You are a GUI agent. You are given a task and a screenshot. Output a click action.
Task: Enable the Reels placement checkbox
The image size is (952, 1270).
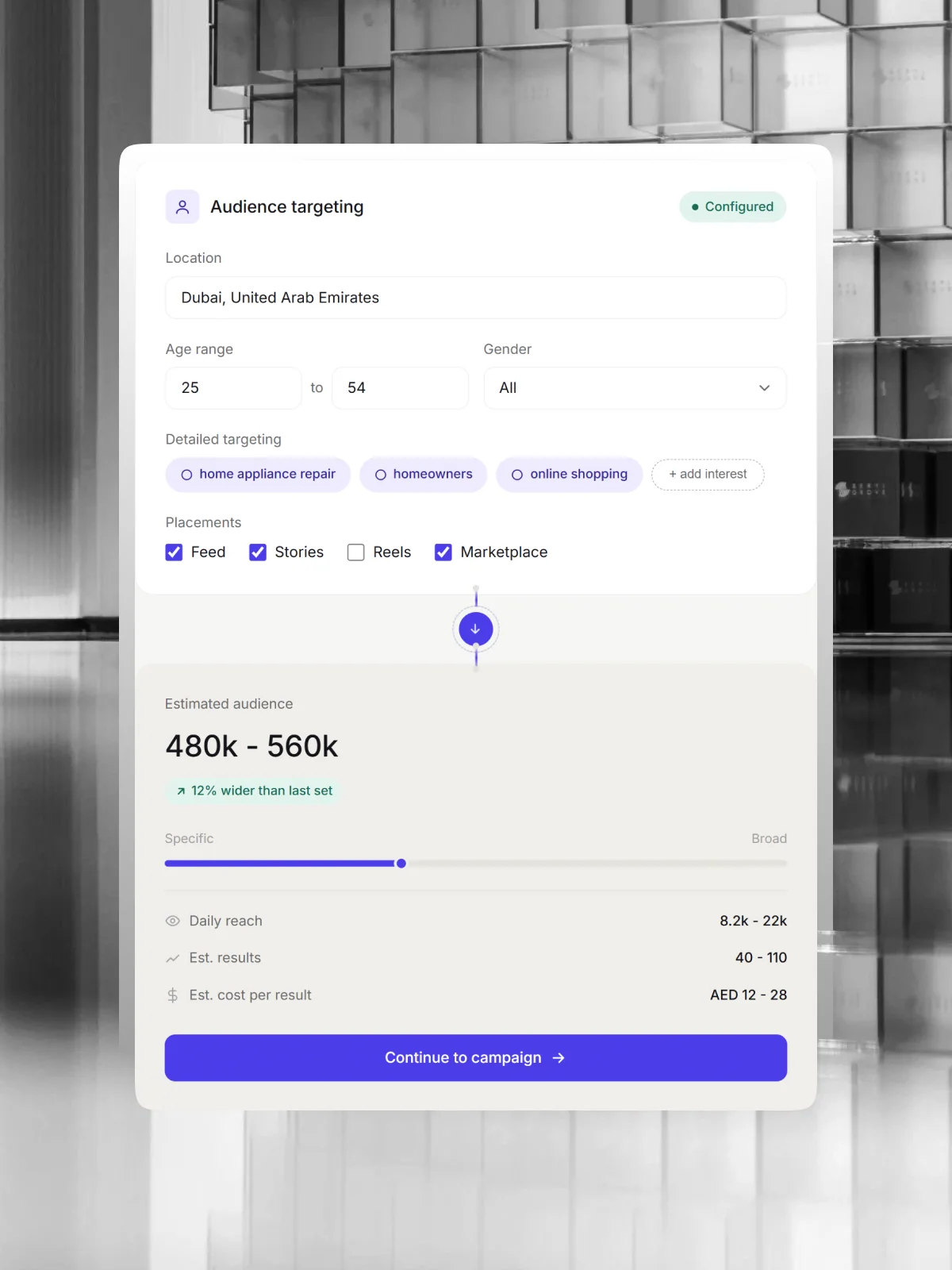[x=356, y=552]
